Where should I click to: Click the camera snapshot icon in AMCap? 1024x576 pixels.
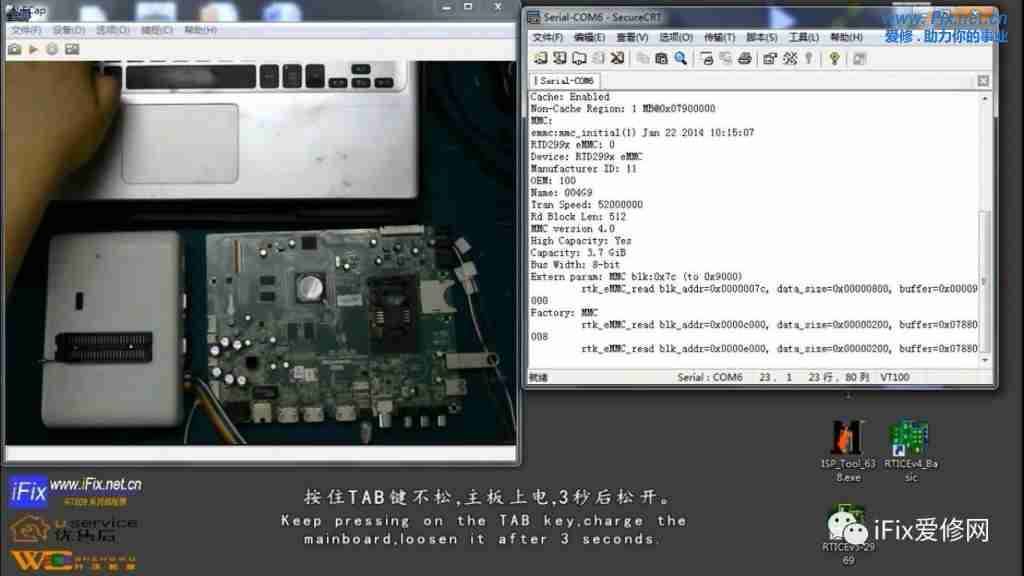(15, 49)
